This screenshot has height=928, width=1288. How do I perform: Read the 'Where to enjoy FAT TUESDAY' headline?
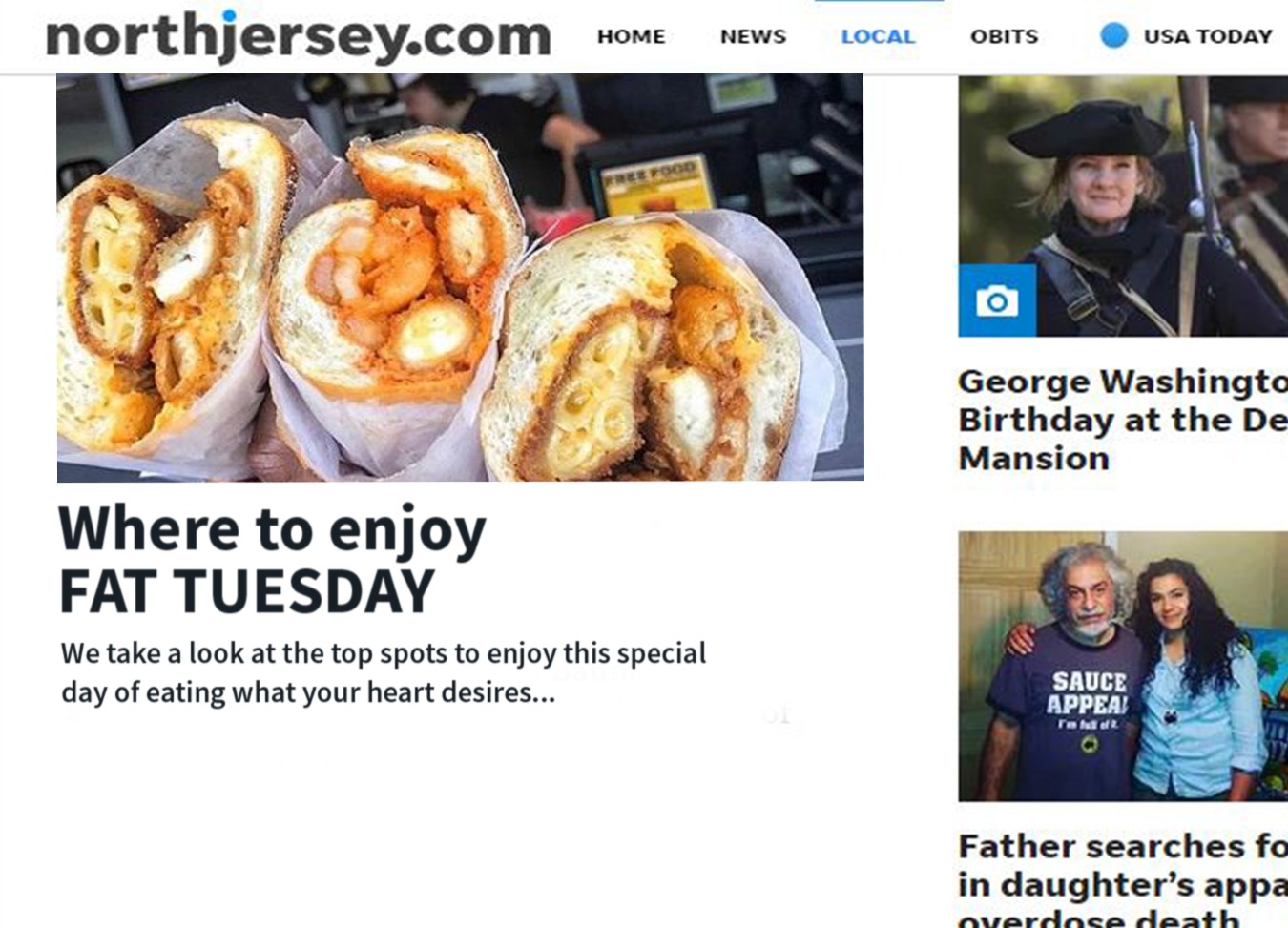[x=272, y=560]
